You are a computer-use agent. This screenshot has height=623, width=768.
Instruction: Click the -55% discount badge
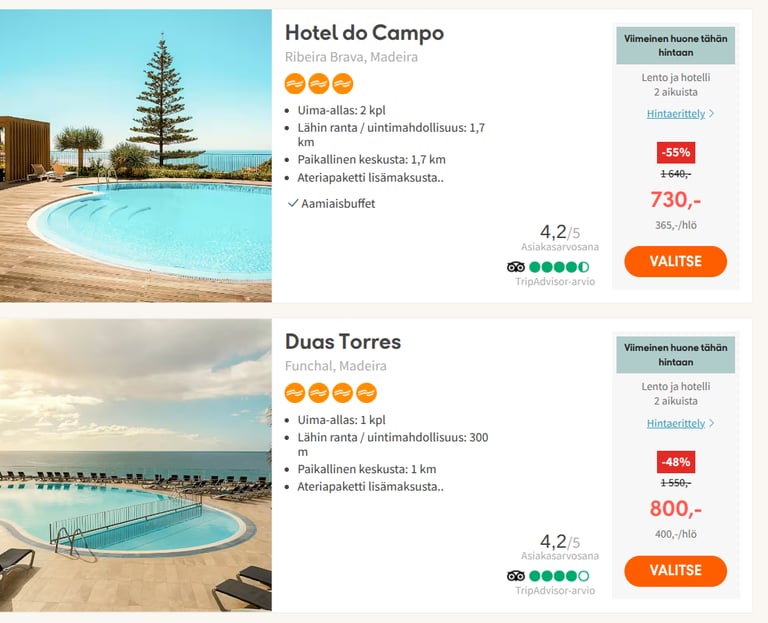click(676, 152)
